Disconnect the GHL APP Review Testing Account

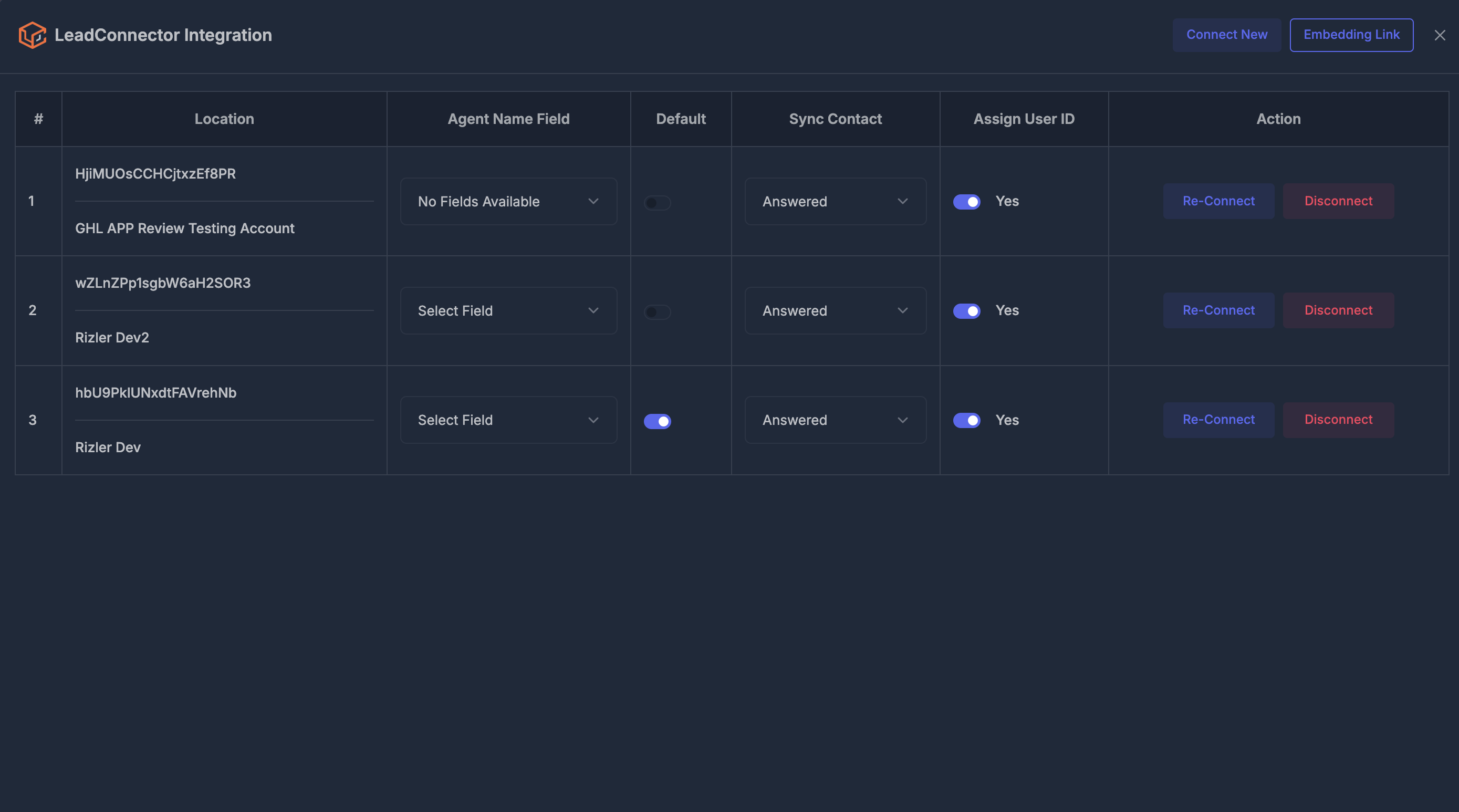coord(1338,201)
